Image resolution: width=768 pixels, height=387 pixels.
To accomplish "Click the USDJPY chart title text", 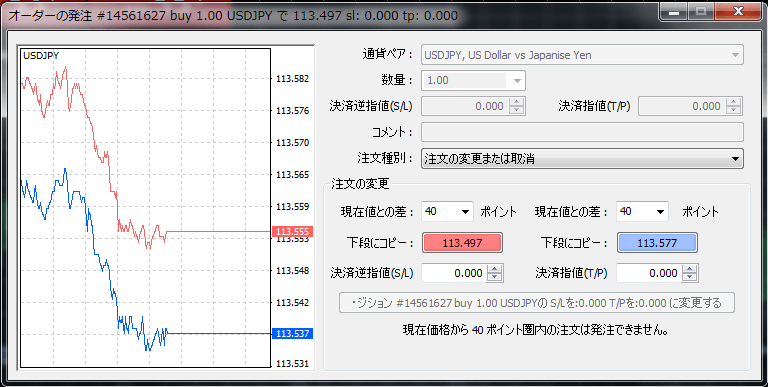I will [x=41, y=56].
